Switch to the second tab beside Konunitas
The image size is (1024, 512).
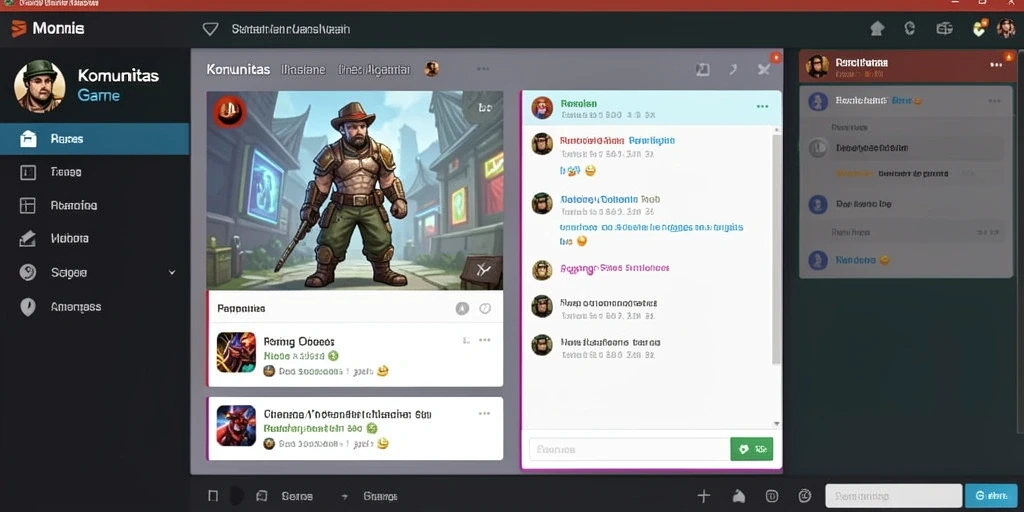pos(303,69)
